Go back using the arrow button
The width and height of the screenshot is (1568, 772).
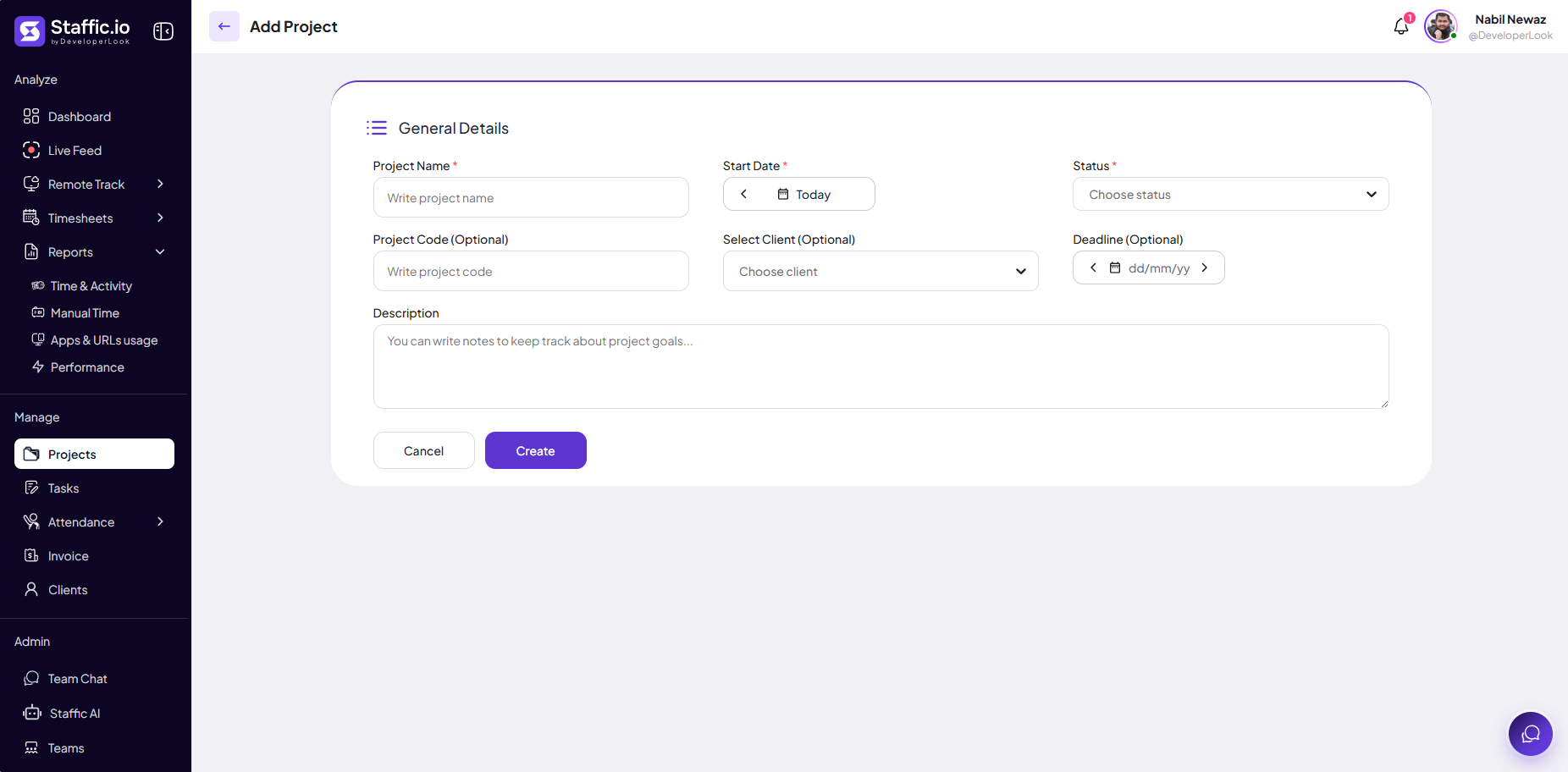224,26
